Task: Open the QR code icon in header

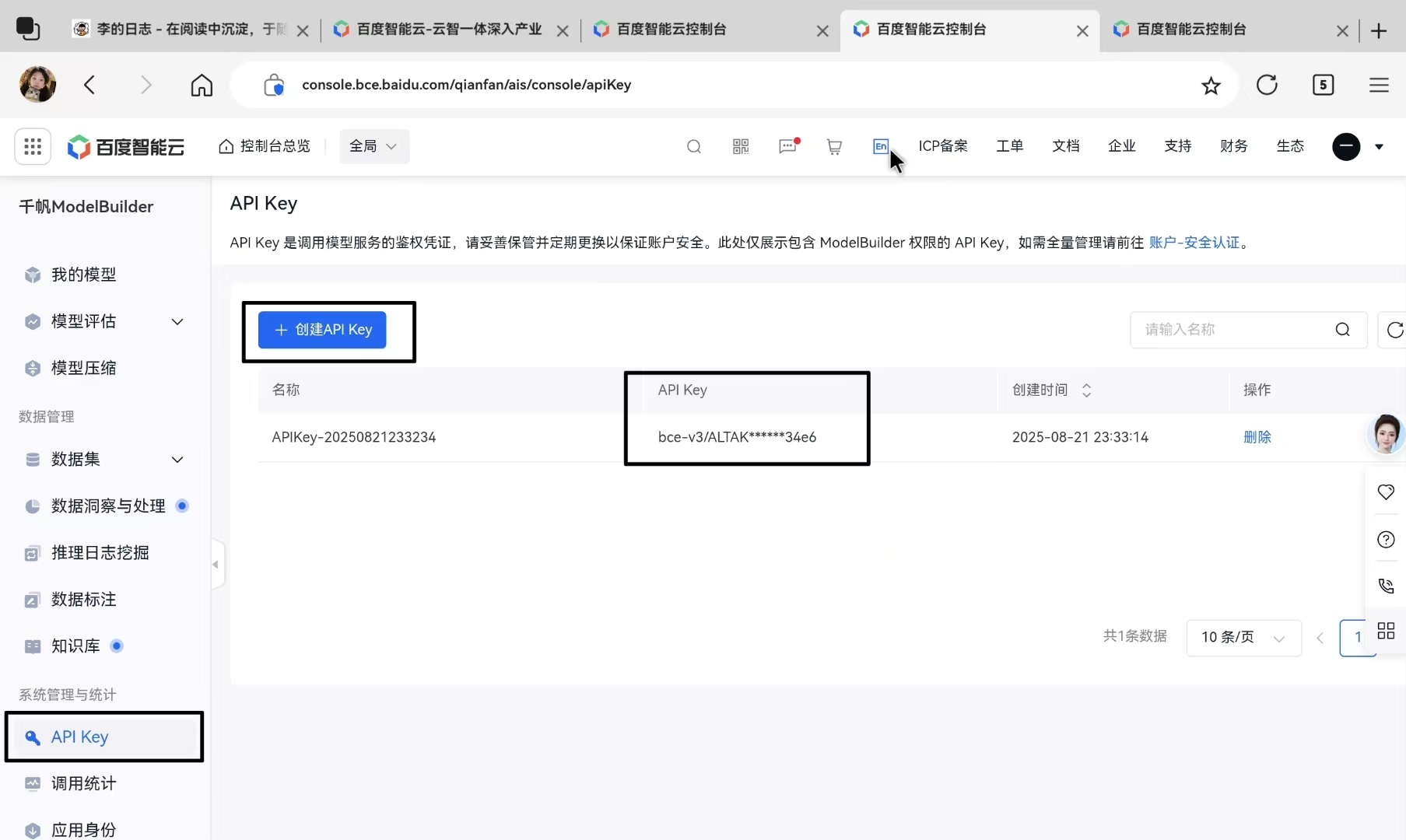Action: tap(741, 146)
